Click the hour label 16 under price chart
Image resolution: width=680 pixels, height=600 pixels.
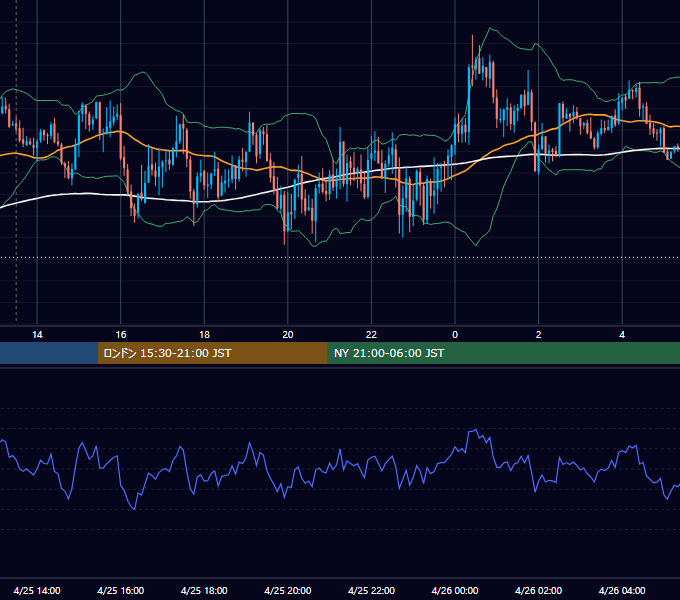click(x=121, y=335)
